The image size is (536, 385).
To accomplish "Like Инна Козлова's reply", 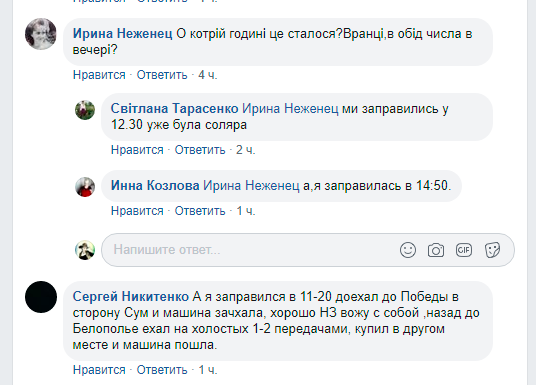I will tap(137, 211).
